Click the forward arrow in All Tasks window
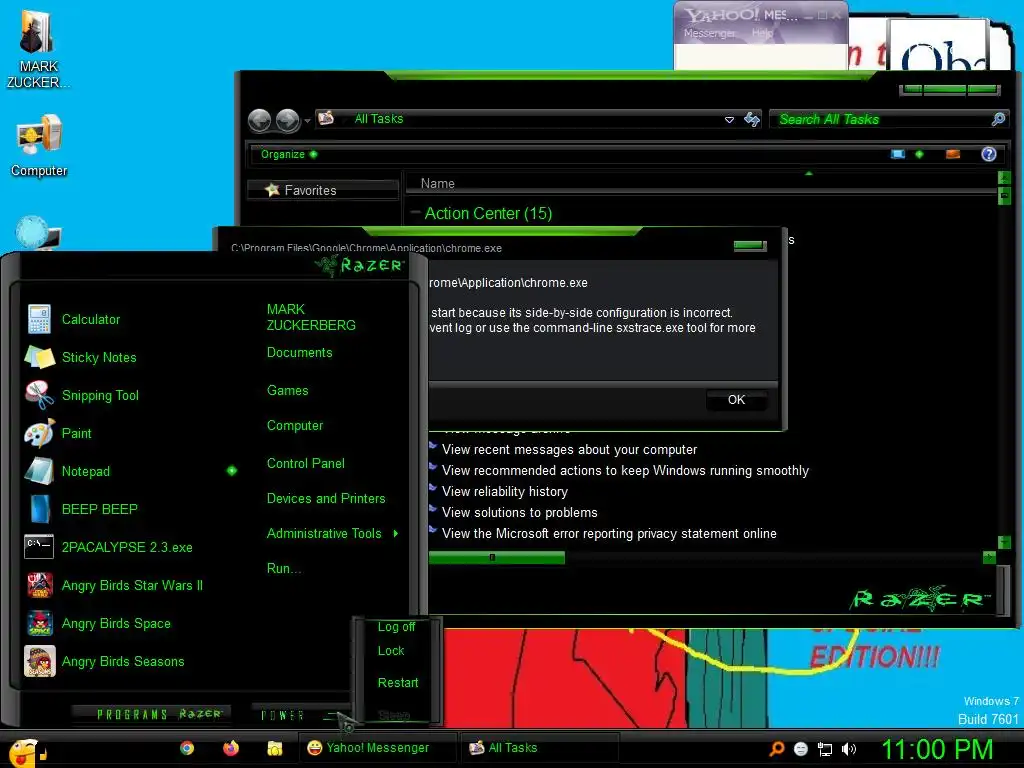Screen dimensions: 1024x768 tap(287, 120)
